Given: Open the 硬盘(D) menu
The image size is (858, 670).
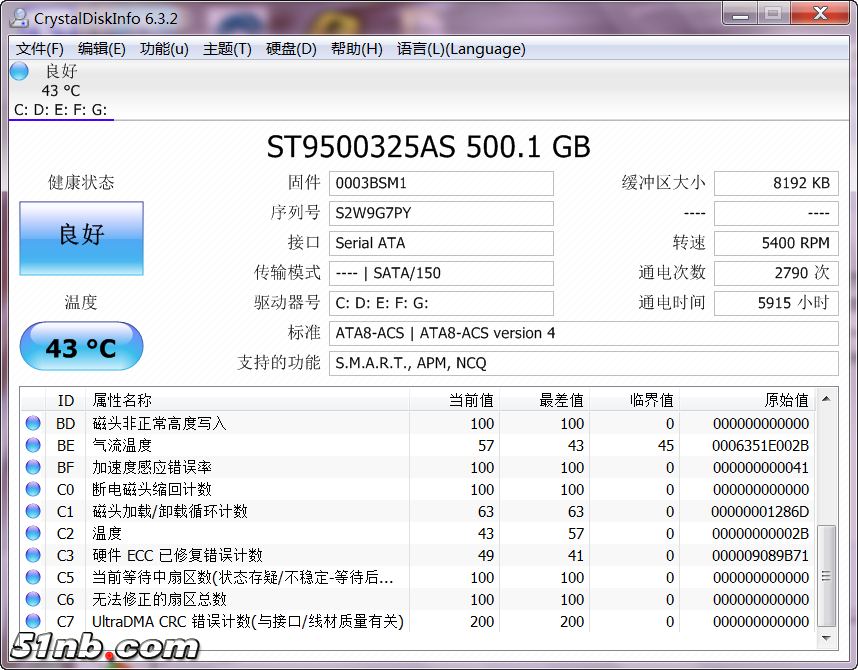Looking at the screenshot, I should (x=291, y=49).
